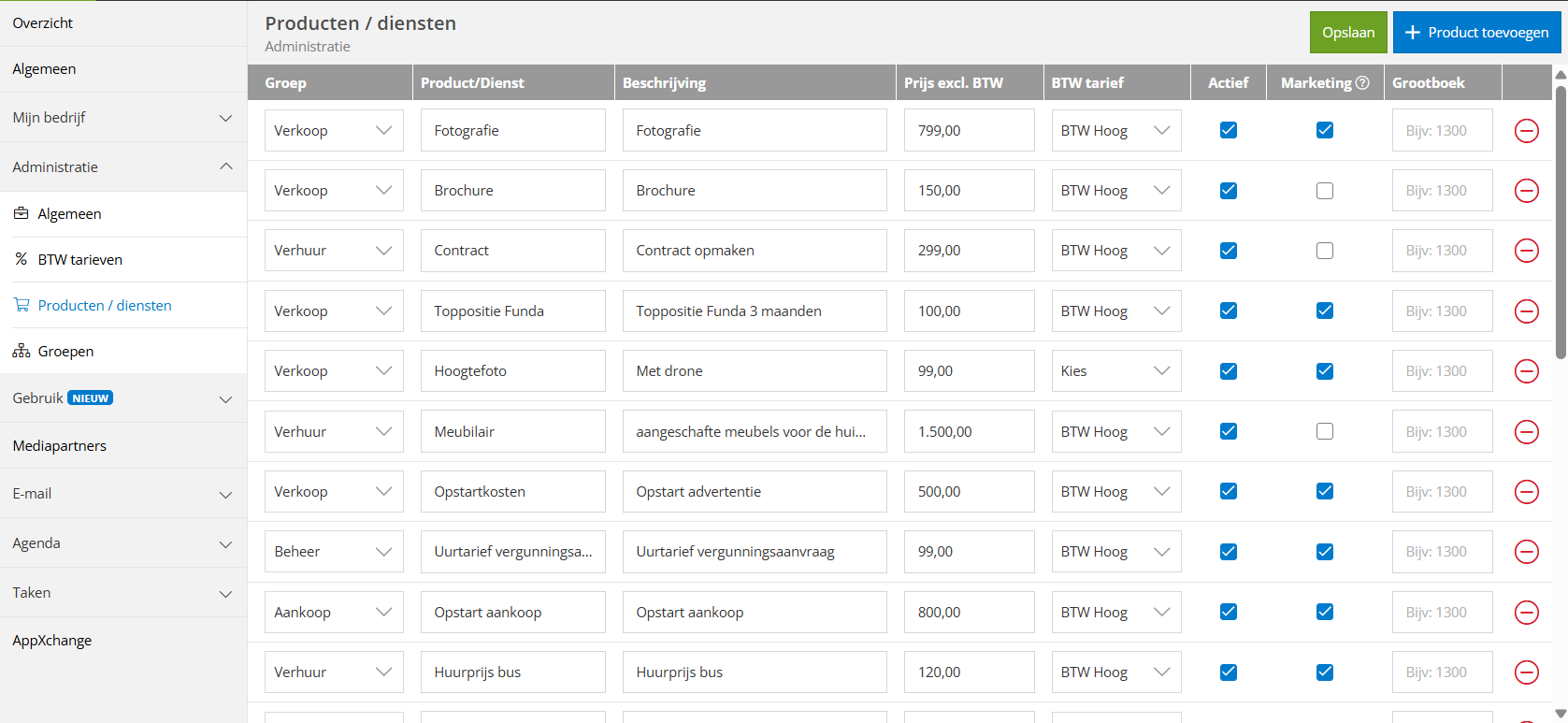Click the hierarchy icon next to Groepen
The height and width of the screenshot is (723, 1568).
[x=21, y=351]
